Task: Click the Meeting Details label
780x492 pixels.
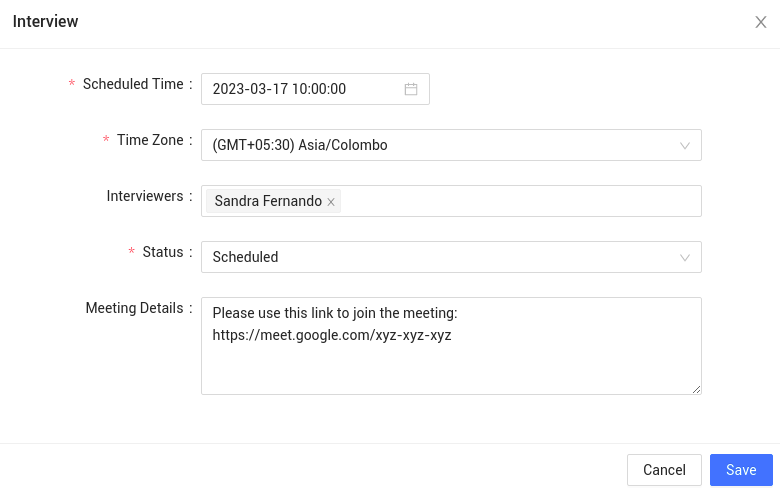Action: tap(134, 308)
